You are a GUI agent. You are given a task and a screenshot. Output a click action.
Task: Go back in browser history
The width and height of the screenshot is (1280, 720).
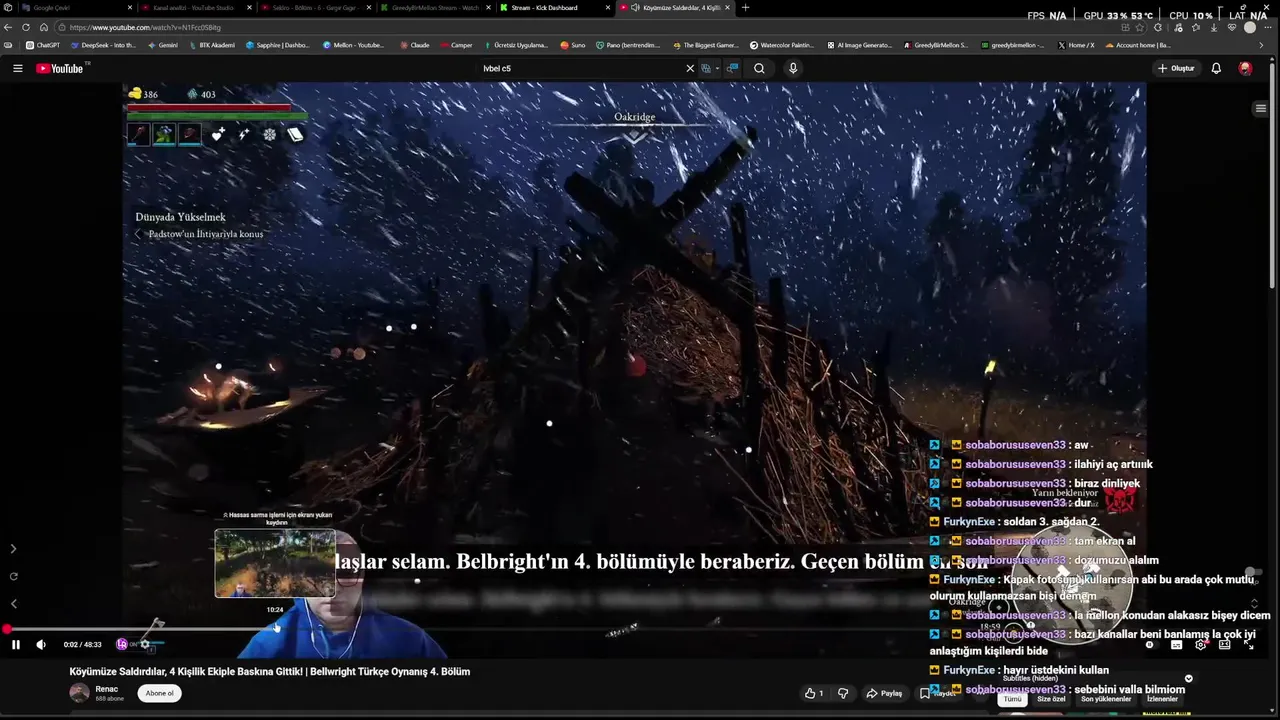coord(8,27)
